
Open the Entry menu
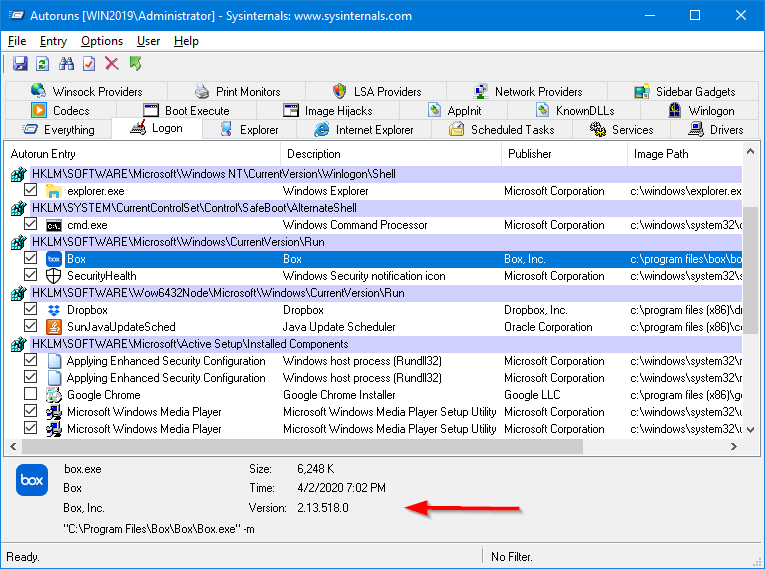coord(53,41)
